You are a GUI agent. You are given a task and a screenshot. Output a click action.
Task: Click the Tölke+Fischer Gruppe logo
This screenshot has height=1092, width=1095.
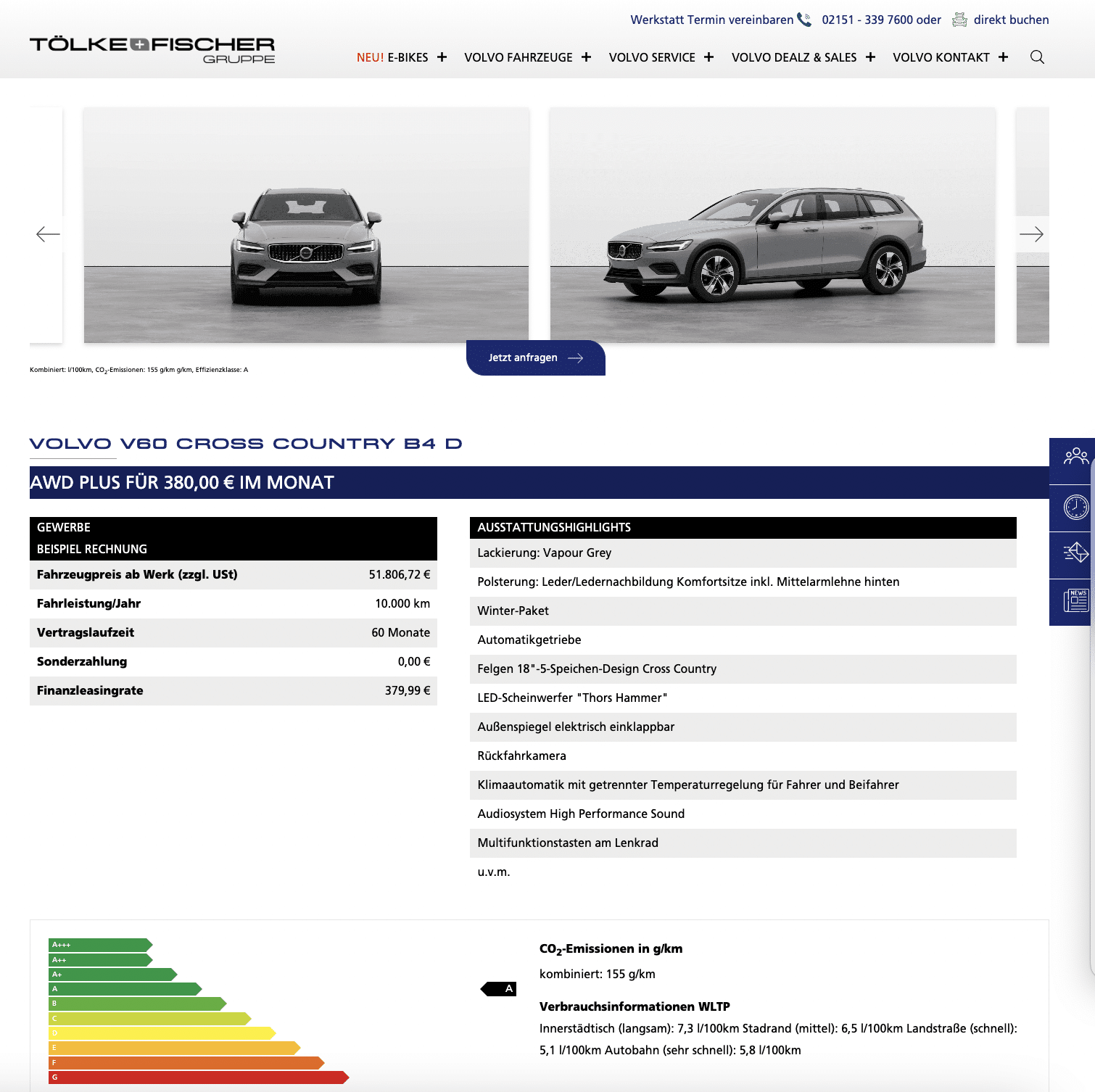tap(152, 49)
